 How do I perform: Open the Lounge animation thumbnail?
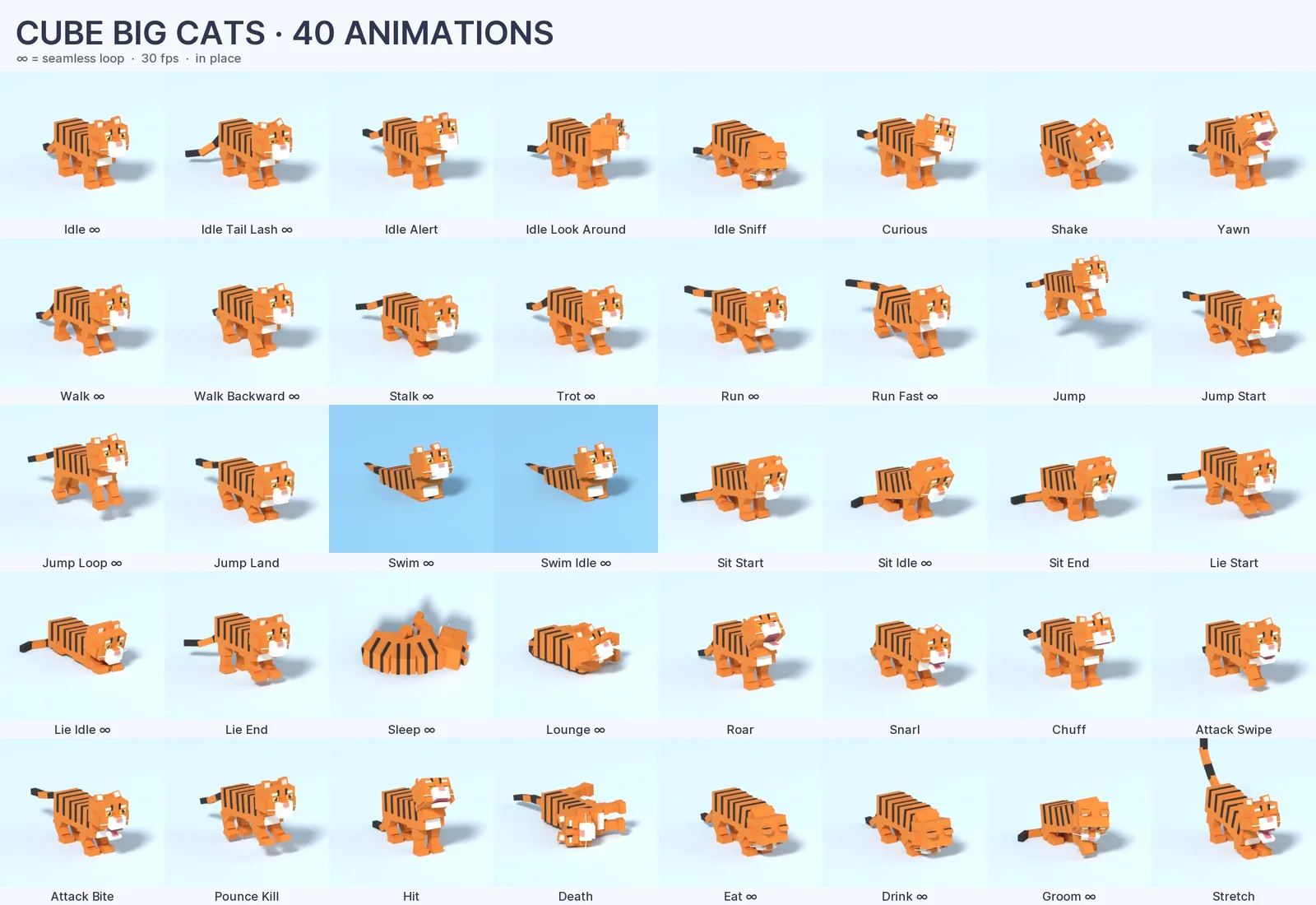tap(576, 646)
